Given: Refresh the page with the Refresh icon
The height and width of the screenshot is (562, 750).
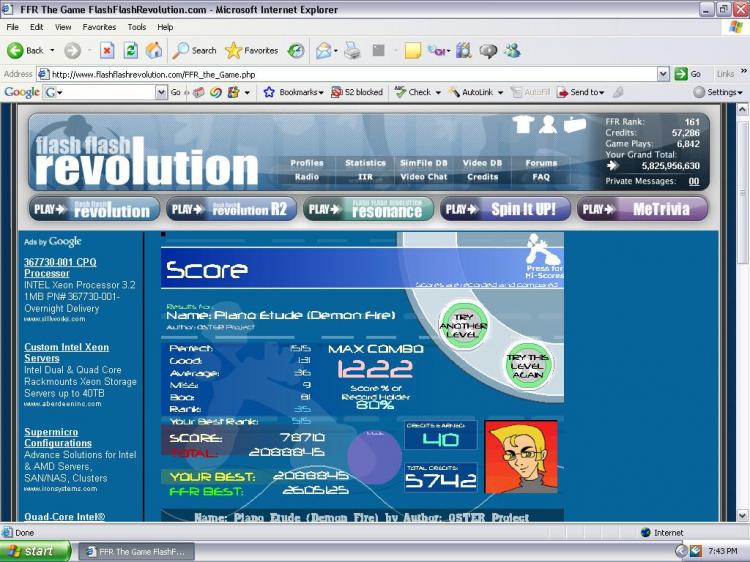Looking at the screenshot, I should pos(130,50).
